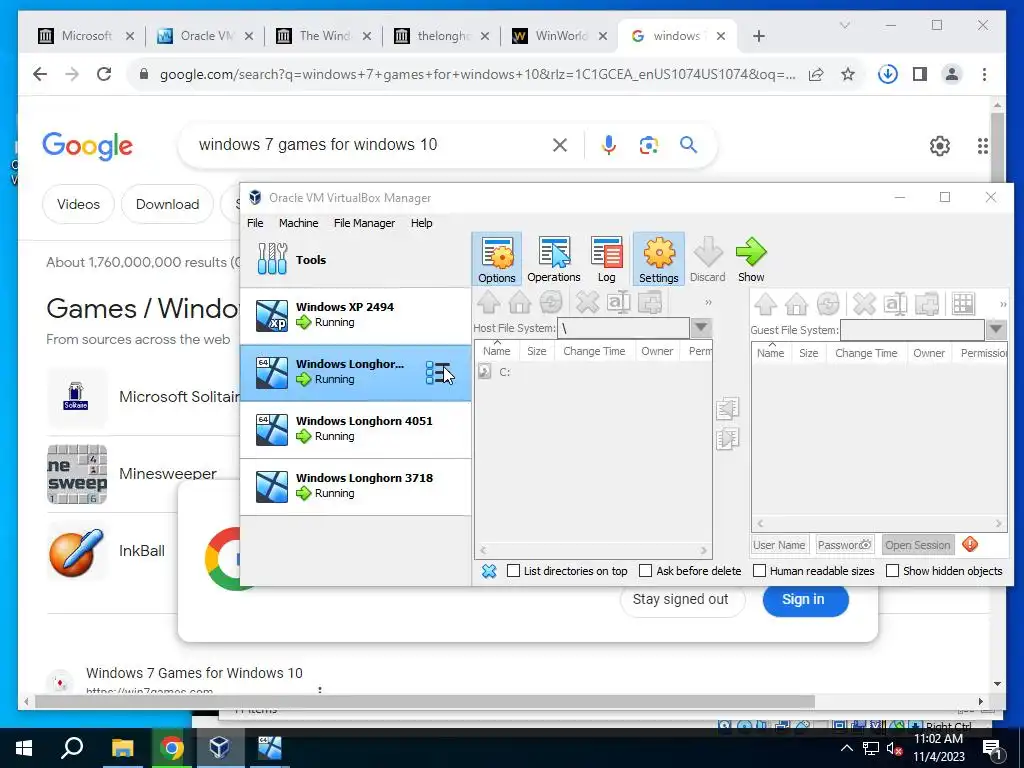Close options panel with the blue X icon
Image resolution: width=1024 pixels, height=768 pixels.
(x=488, y=571)
